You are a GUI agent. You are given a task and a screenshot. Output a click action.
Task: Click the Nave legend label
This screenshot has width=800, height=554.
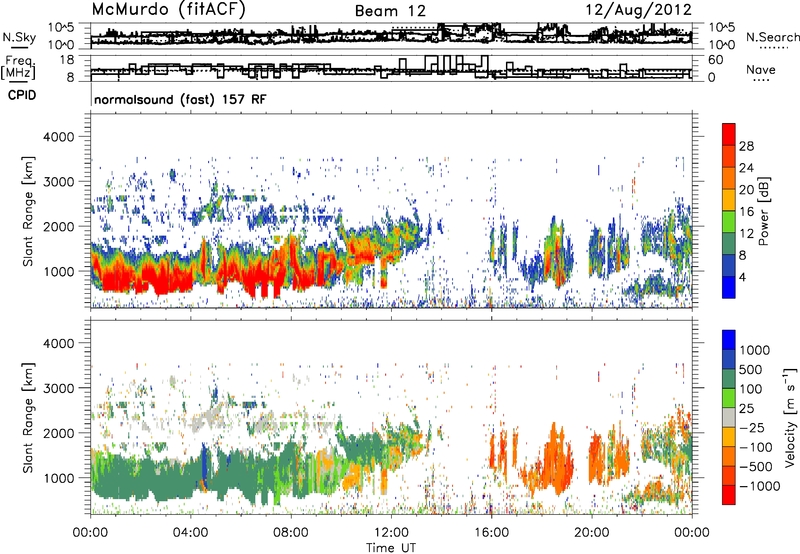tap(761, 69)
